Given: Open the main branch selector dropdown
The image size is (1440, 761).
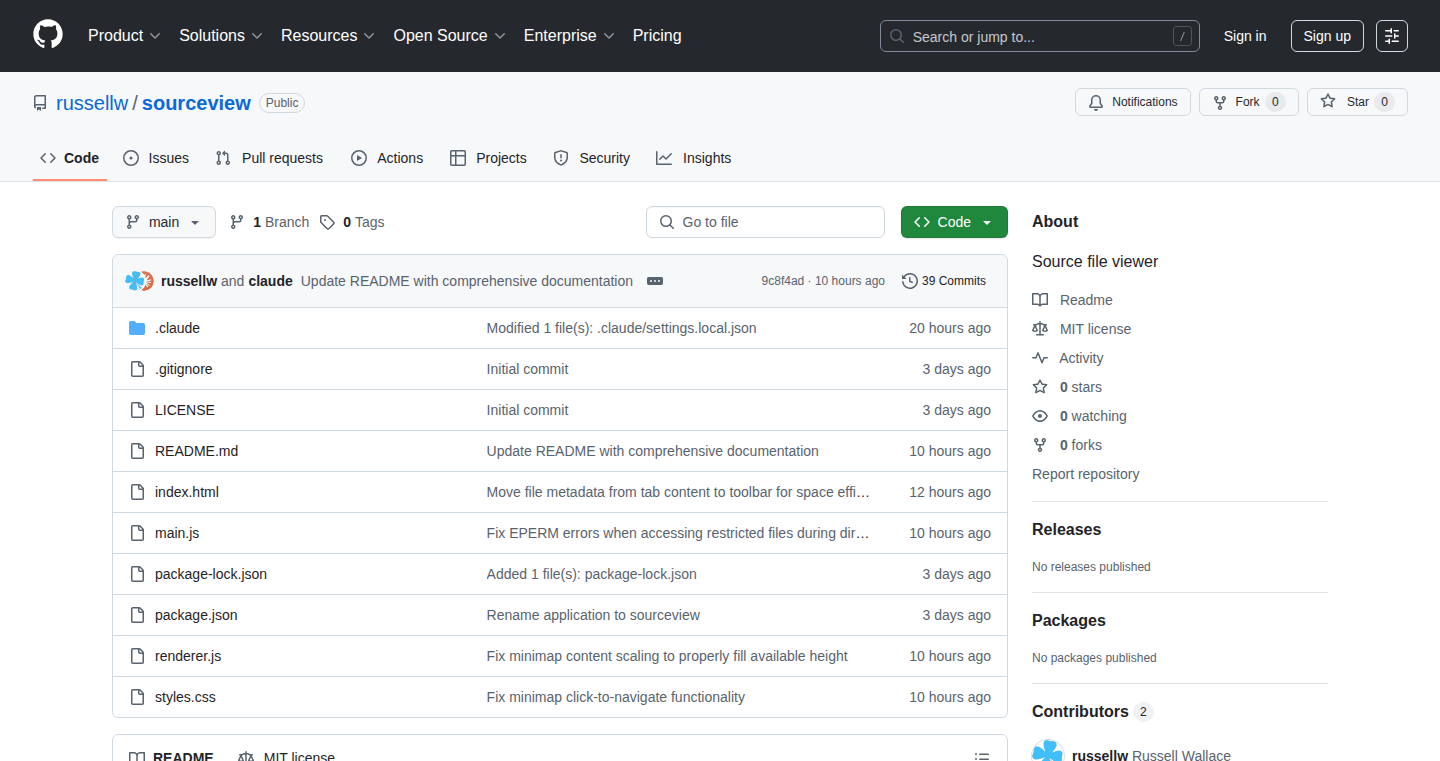Looking at the screenshot, I should (164, 222).
